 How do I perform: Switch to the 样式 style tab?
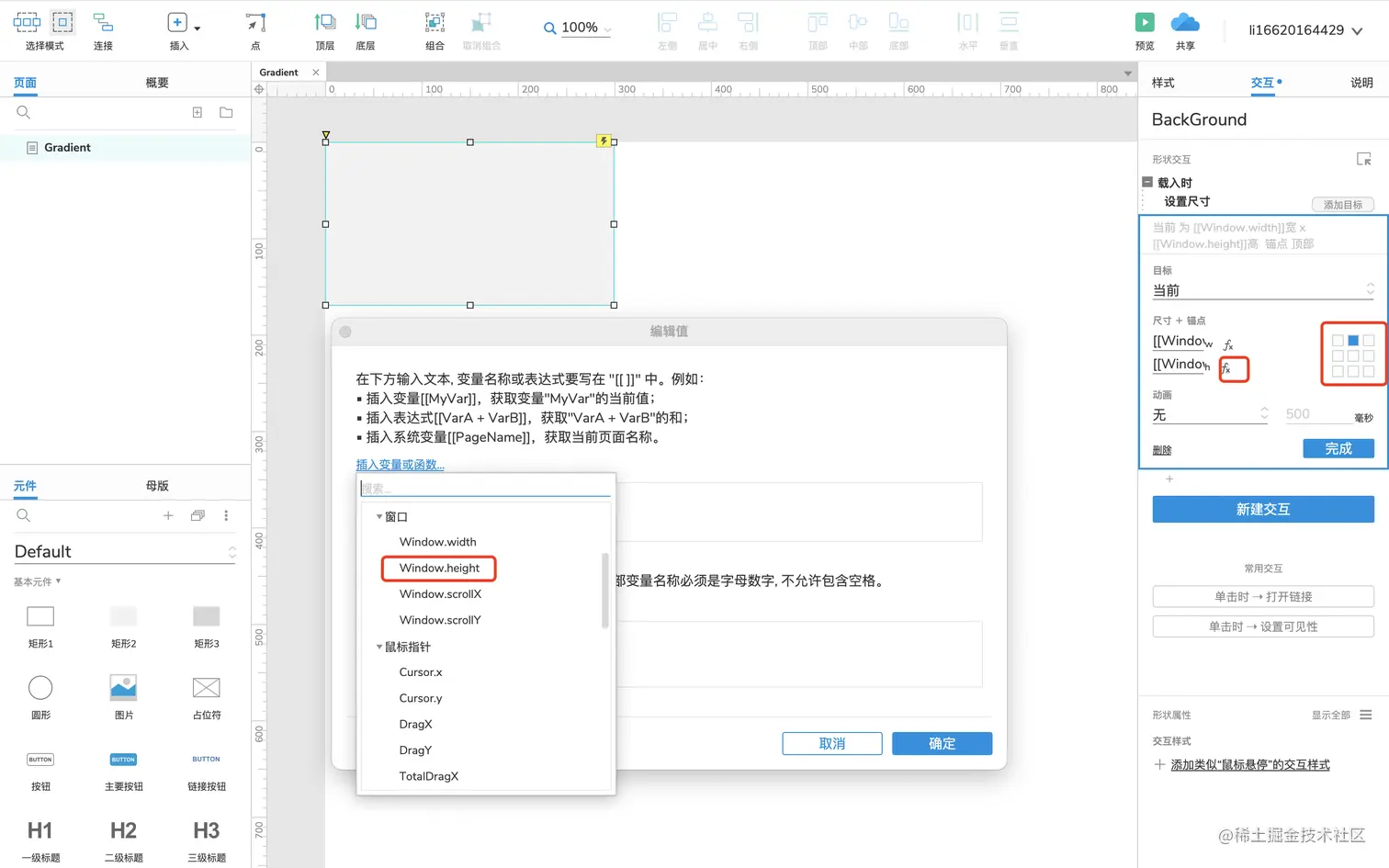click(x=1163, y=83)
